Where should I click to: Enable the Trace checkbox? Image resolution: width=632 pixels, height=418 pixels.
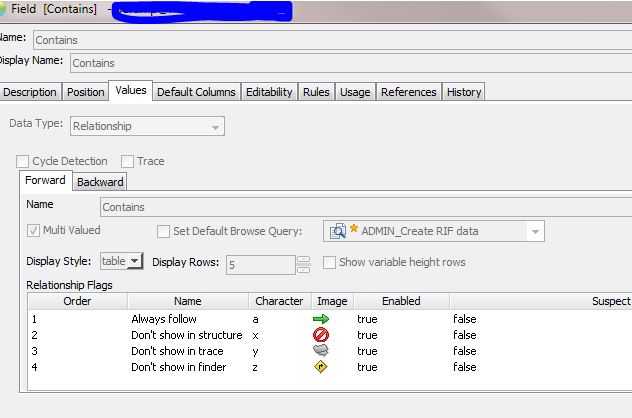pyautogui.click(x=127, y=161)
